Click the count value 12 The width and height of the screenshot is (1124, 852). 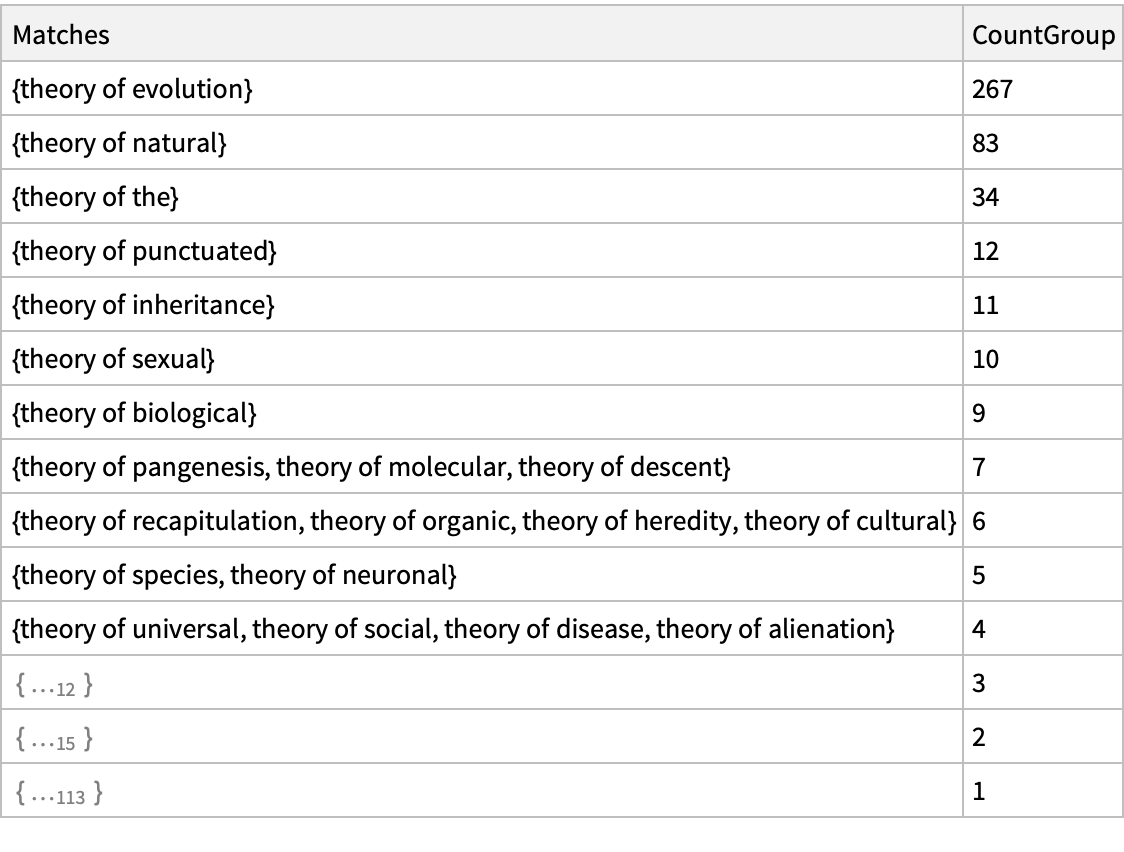986,252
